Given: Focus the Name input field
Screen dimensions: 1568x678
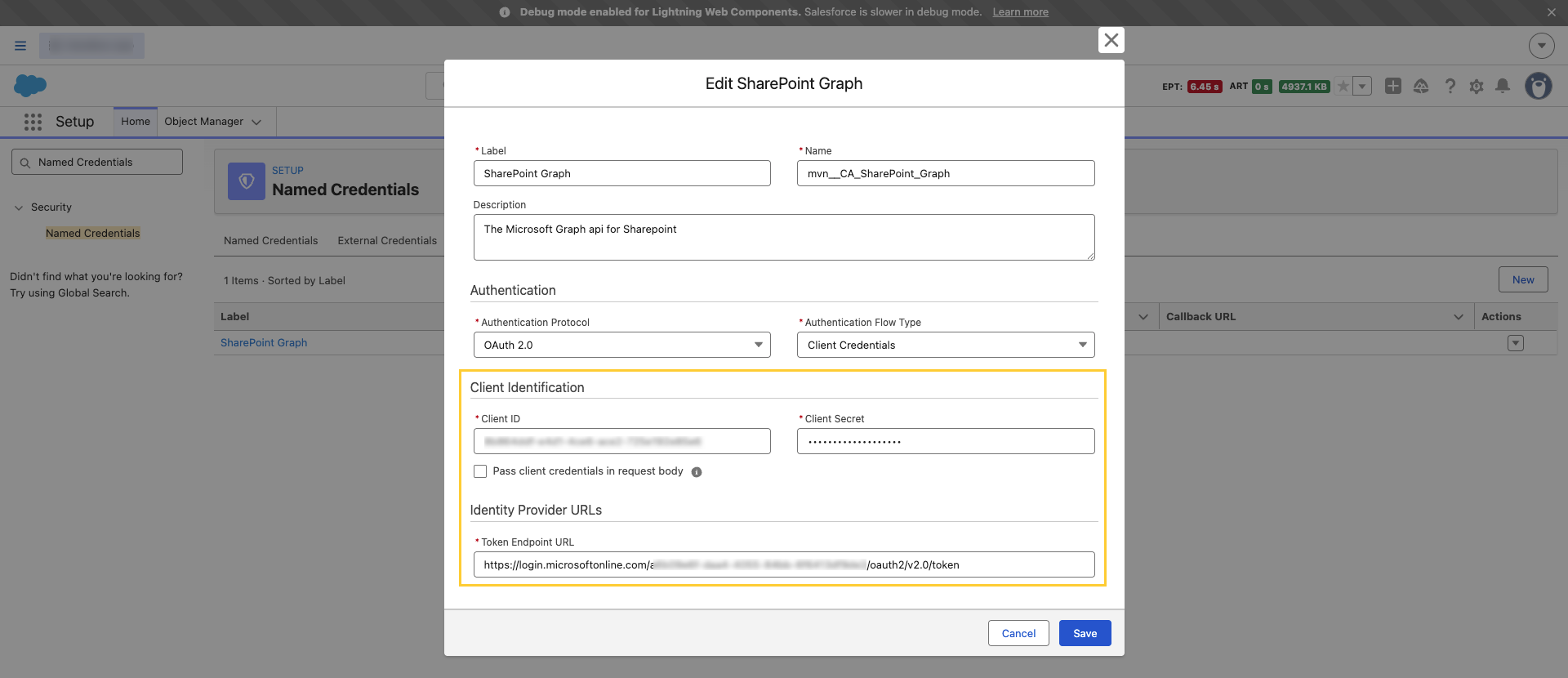Looking at the screenshot, I should [946, 173].
